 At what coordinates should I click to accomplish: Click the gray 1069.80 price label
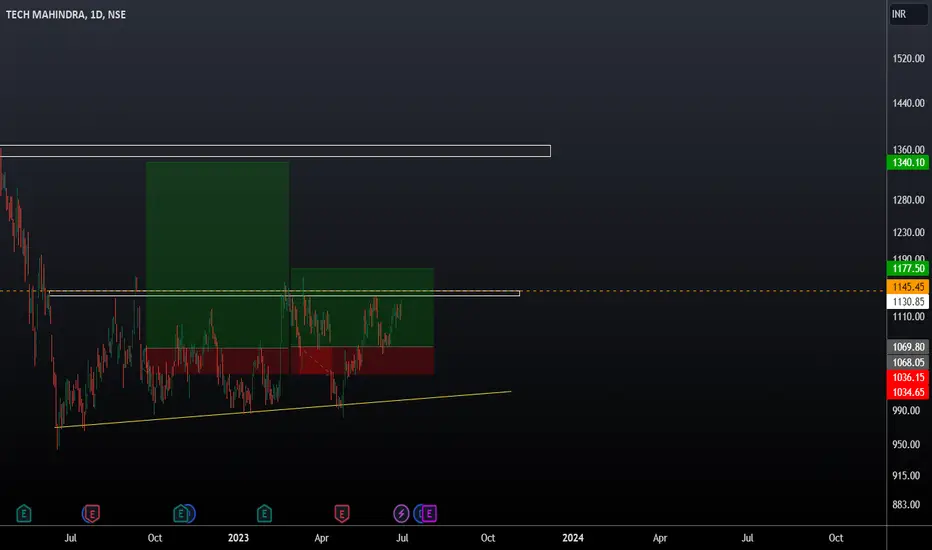pyautogui.click(x=908, y=347)
